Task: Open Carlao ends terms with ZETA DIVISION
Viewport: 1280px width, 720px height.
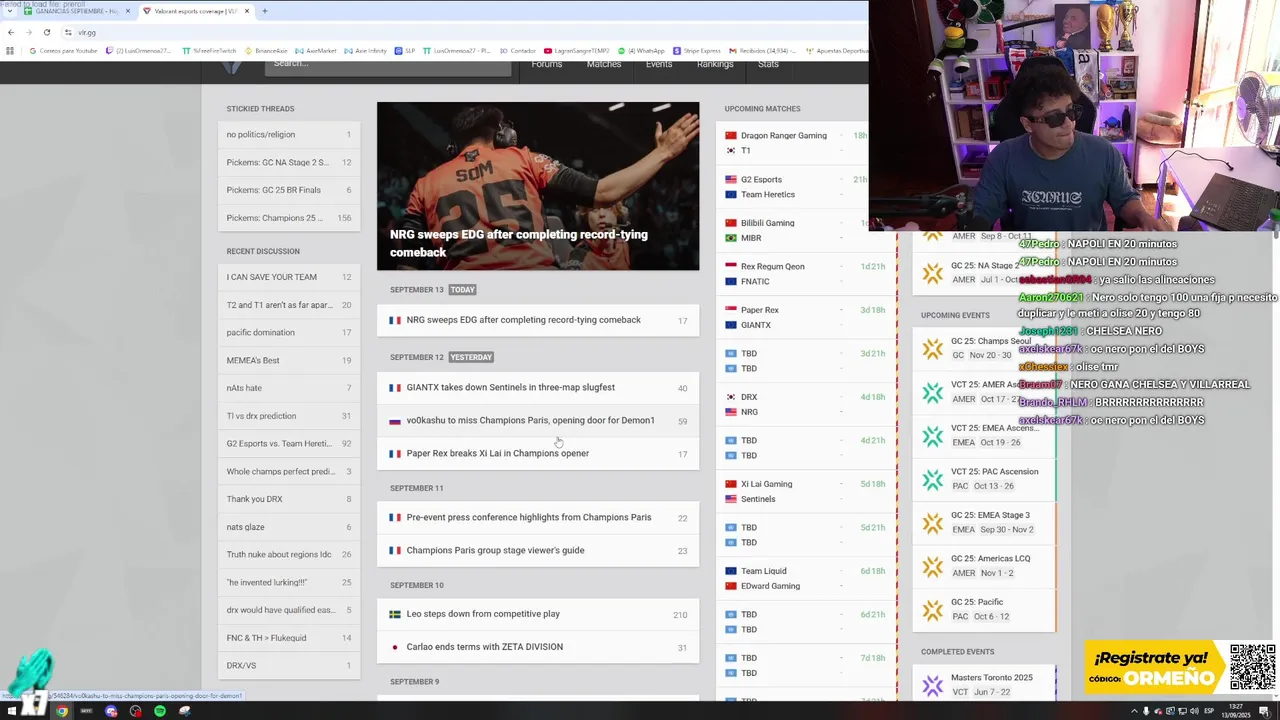Action: click(x=538, y=647)
